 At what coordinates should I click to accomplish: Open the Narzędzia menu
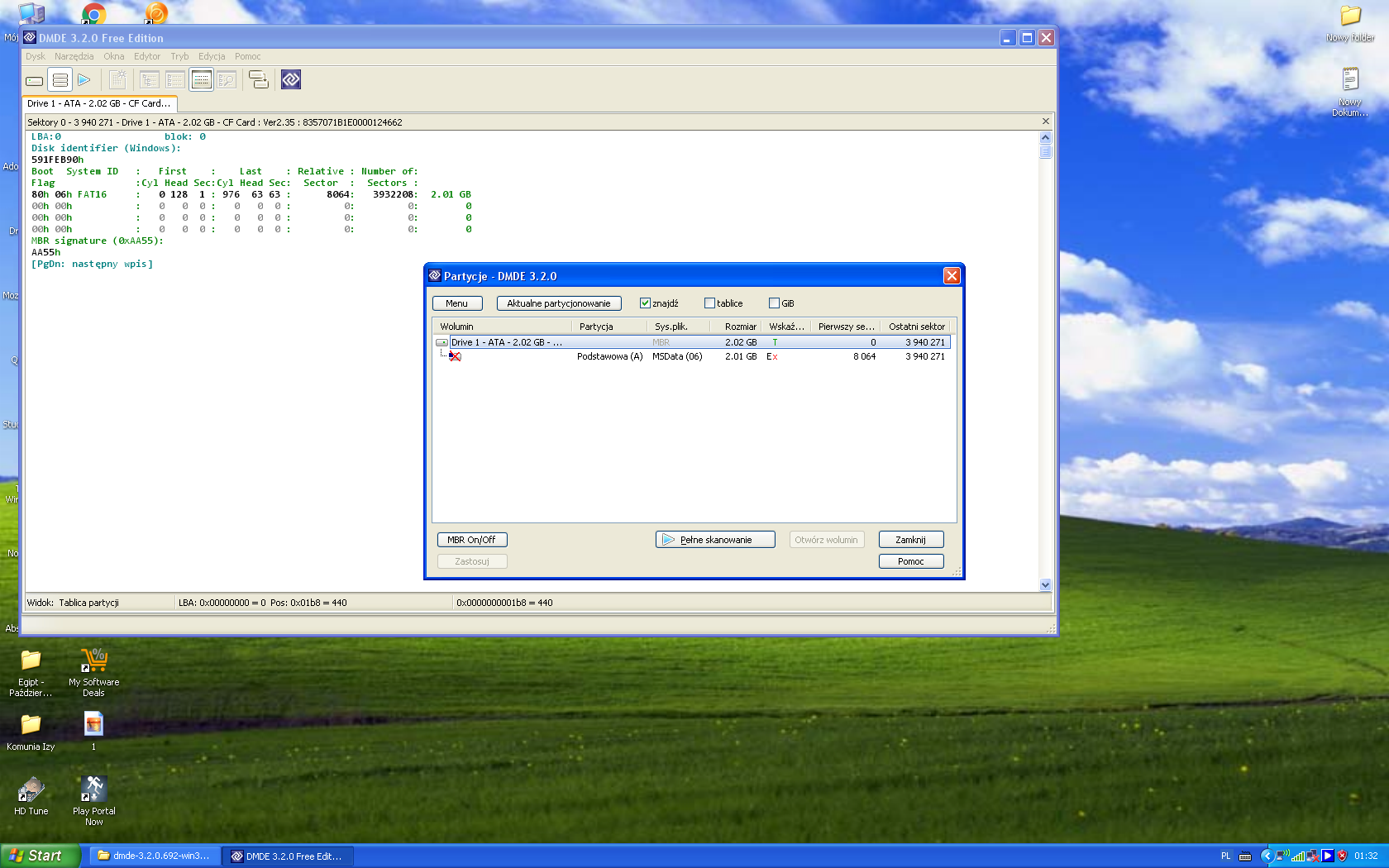click(x=74, y=56)
